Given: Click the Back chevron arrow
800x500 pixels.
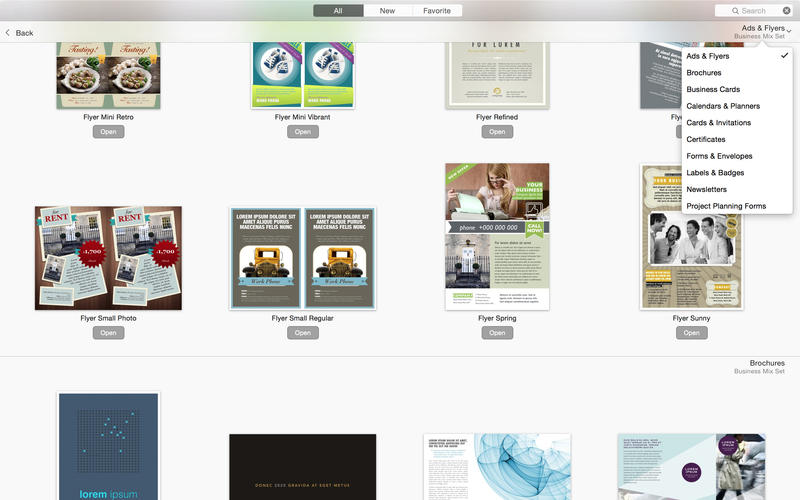Looking at the screenshot, I should (x=8, y=33).
